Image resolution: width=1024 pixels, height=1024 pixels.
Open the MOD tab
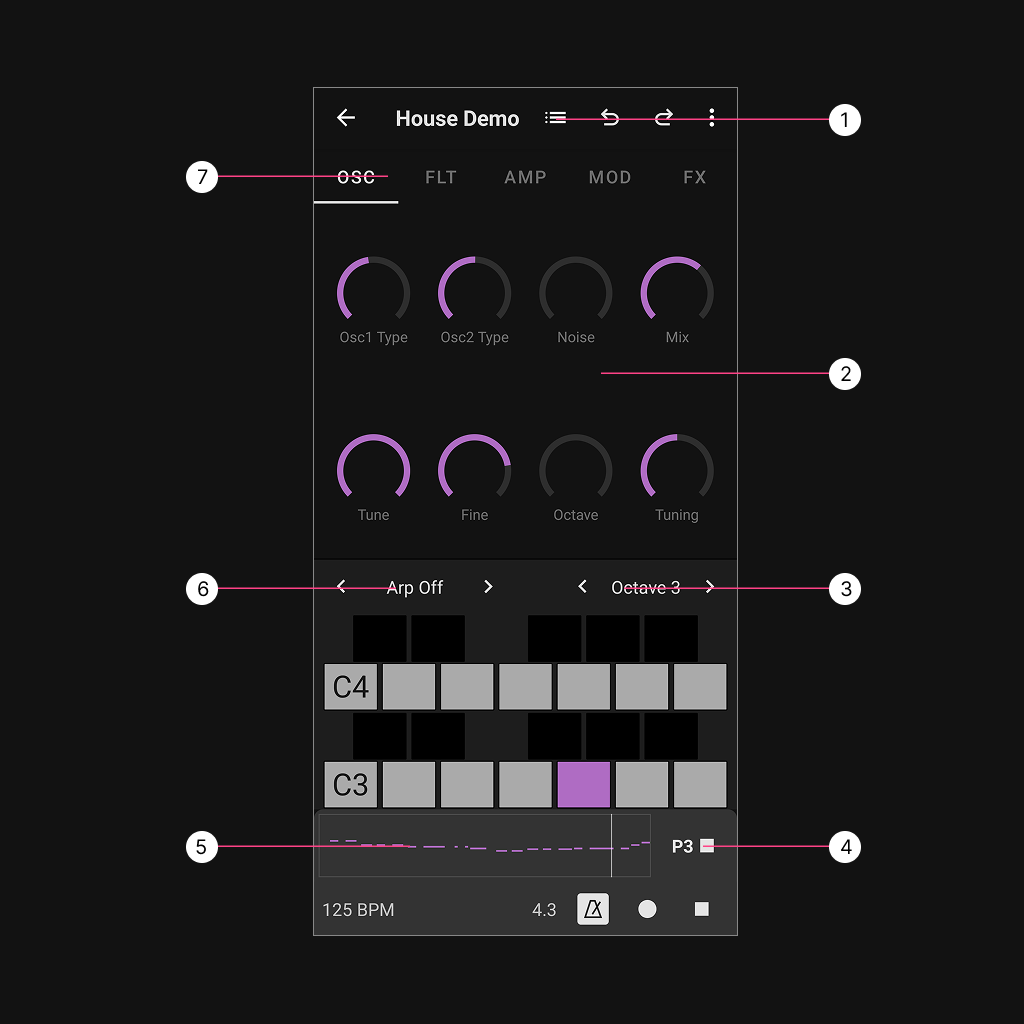610,177
